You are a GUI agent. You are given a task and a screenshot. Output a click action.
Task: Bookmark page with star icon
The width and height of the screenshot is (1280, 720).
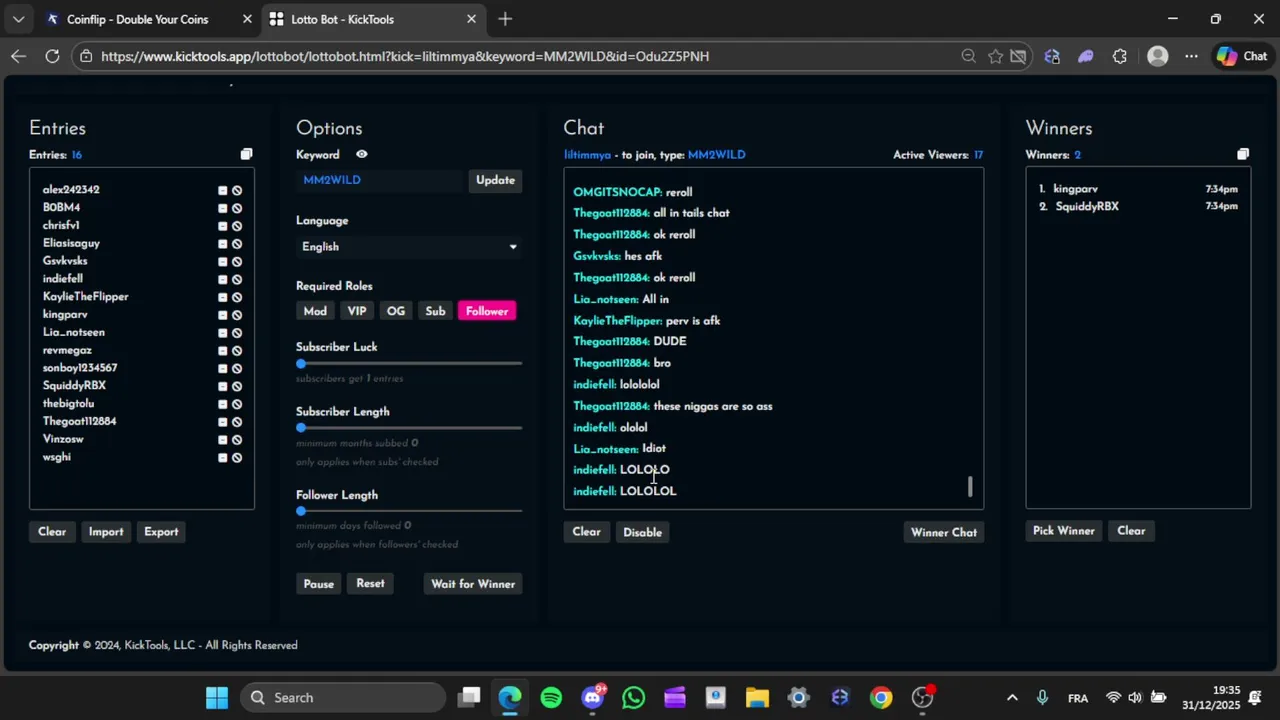[x=995, y=56]
